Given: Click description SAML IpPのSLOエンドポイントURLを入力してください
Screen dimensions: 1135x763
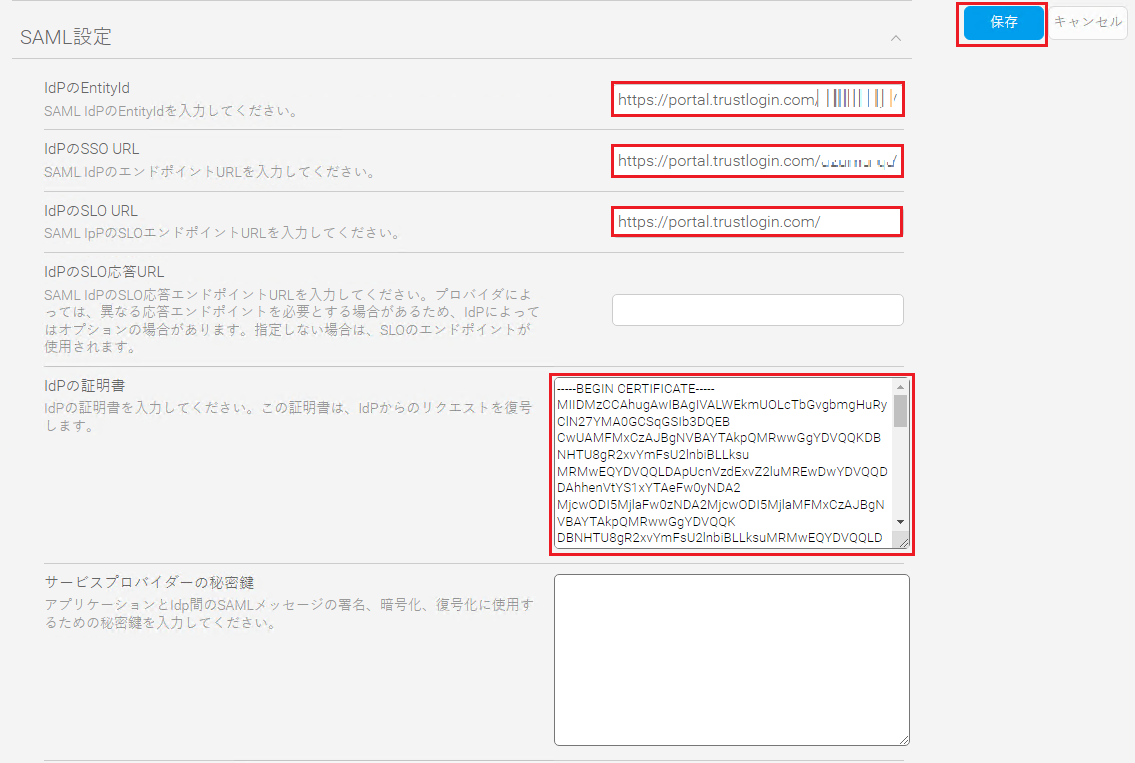Looking at the screenshot, I should pos(221,233).
